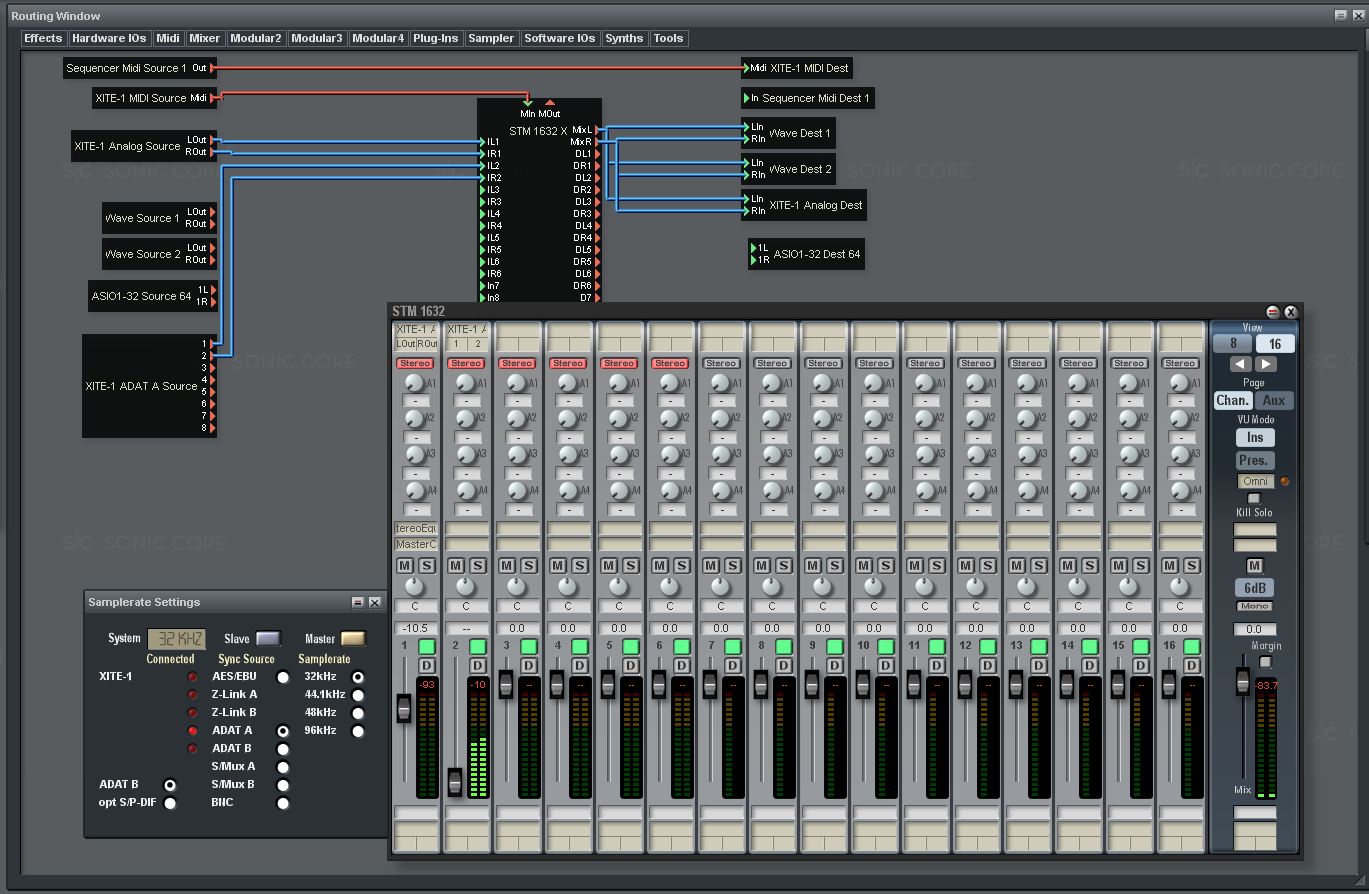Open the Mixer menu

[x=205, y=38]
